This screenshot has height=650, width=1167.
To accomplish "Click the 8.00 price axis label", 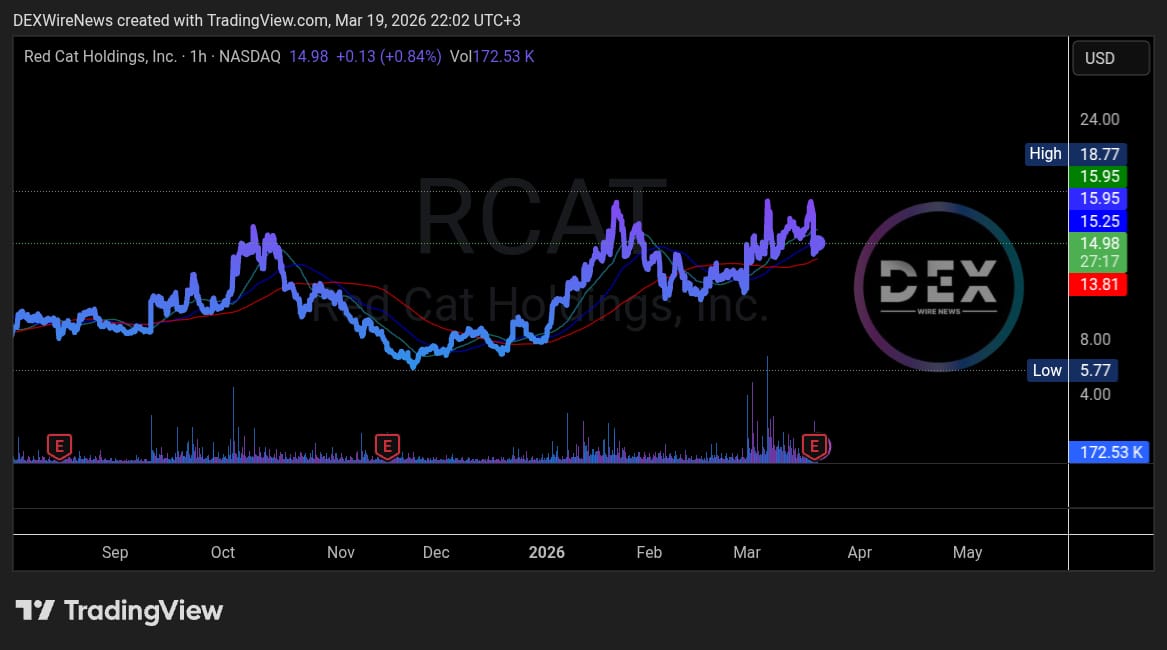I will click(1095, 340).
